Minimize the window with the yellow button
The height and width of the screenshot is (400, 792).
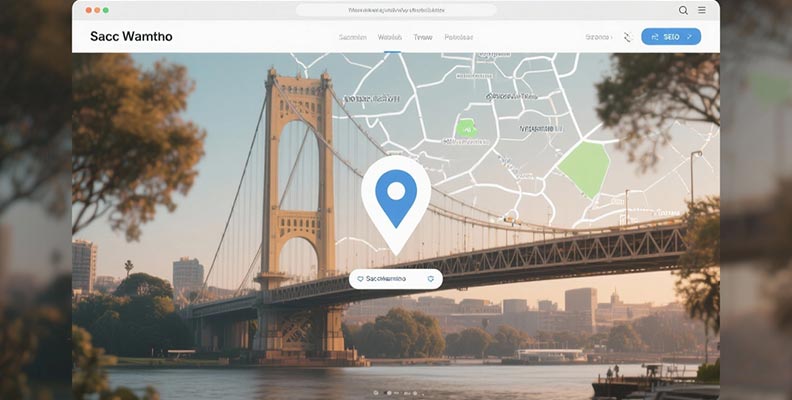click(x=97, y=10)
